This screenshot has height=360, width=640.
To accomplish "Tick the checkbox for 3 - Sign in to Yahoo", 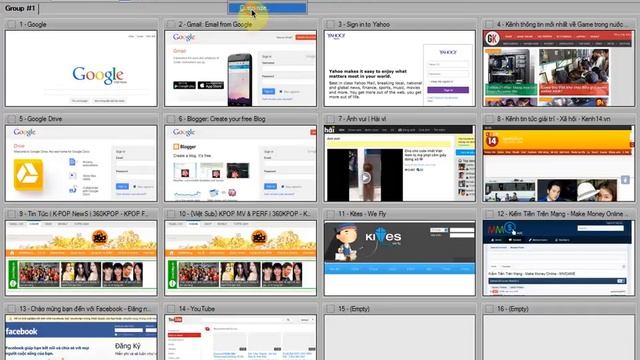I will click(x=330, y=24).
